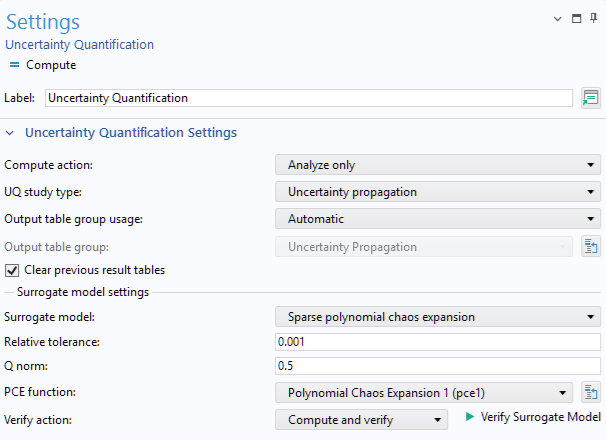
Task: Pin the Settings window
Action: point(594,18)
